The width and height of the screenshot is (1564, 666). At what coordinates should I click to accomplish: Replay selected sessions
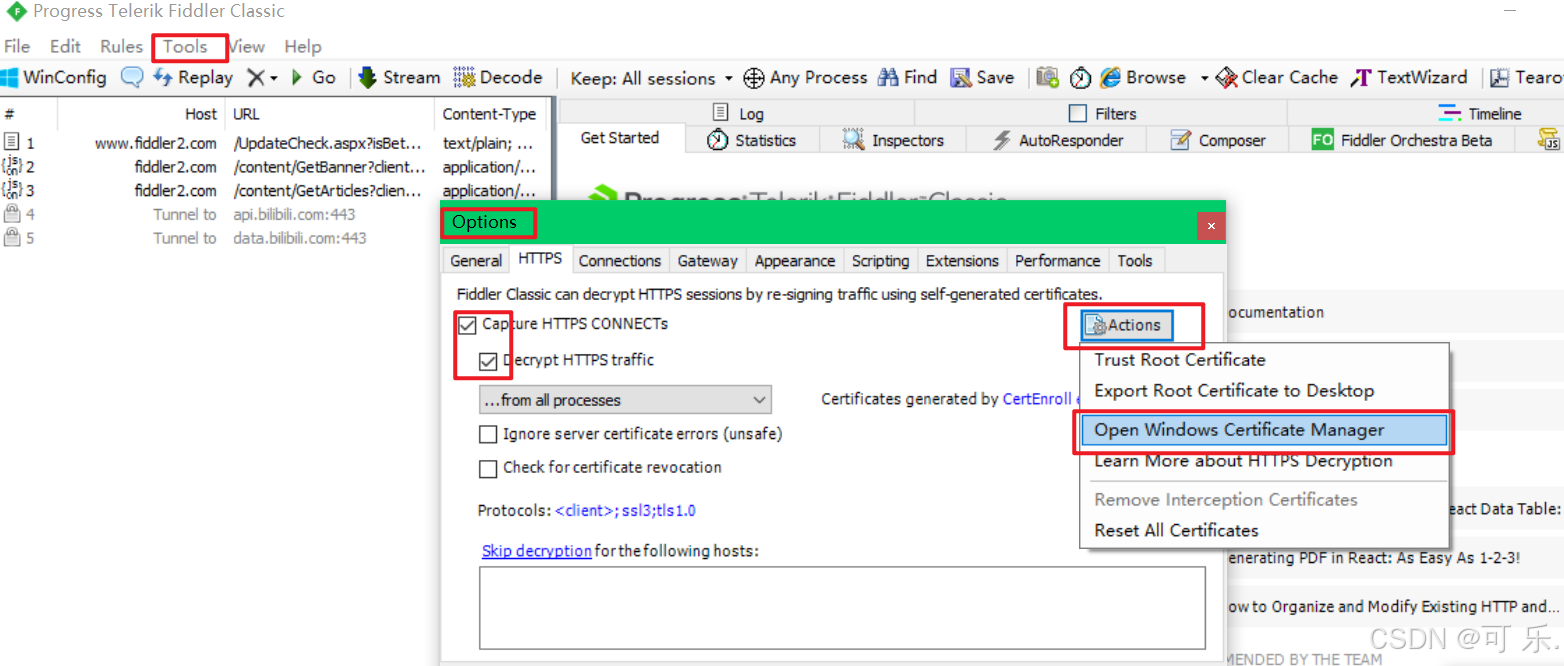click(192, 77)
